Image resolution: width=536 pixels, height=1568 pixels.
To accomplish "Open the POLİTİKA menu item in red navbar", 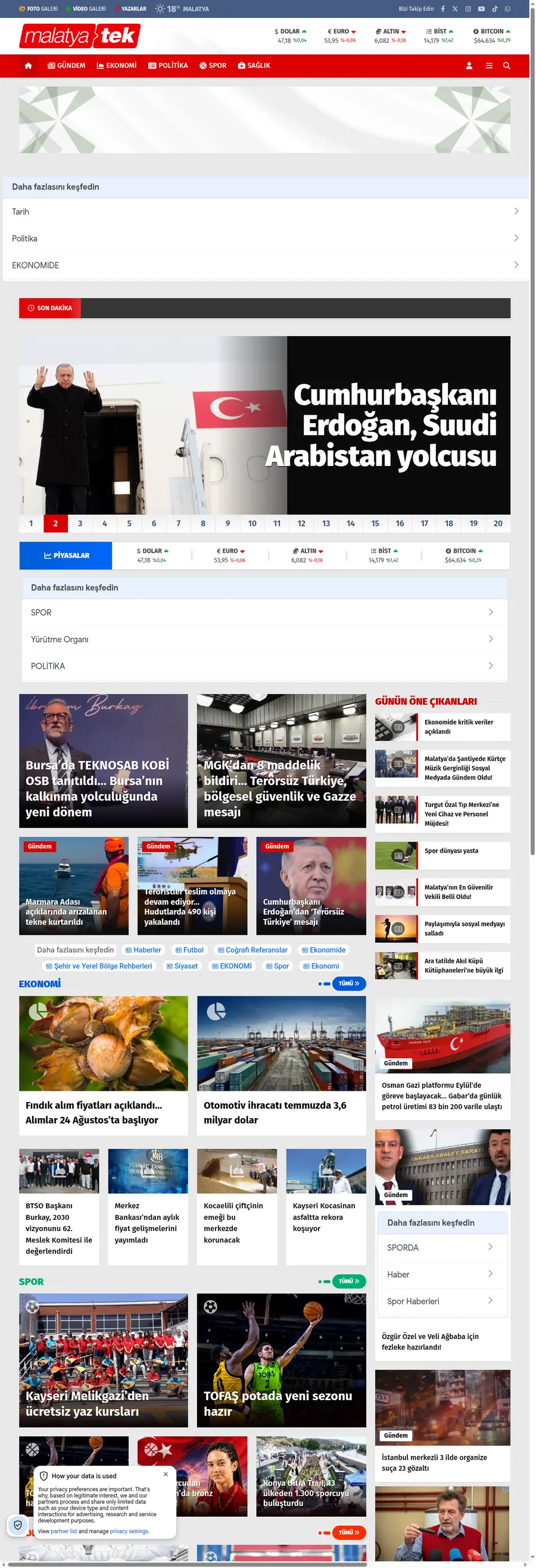I will pyautogui.click(x=168, y=65).
